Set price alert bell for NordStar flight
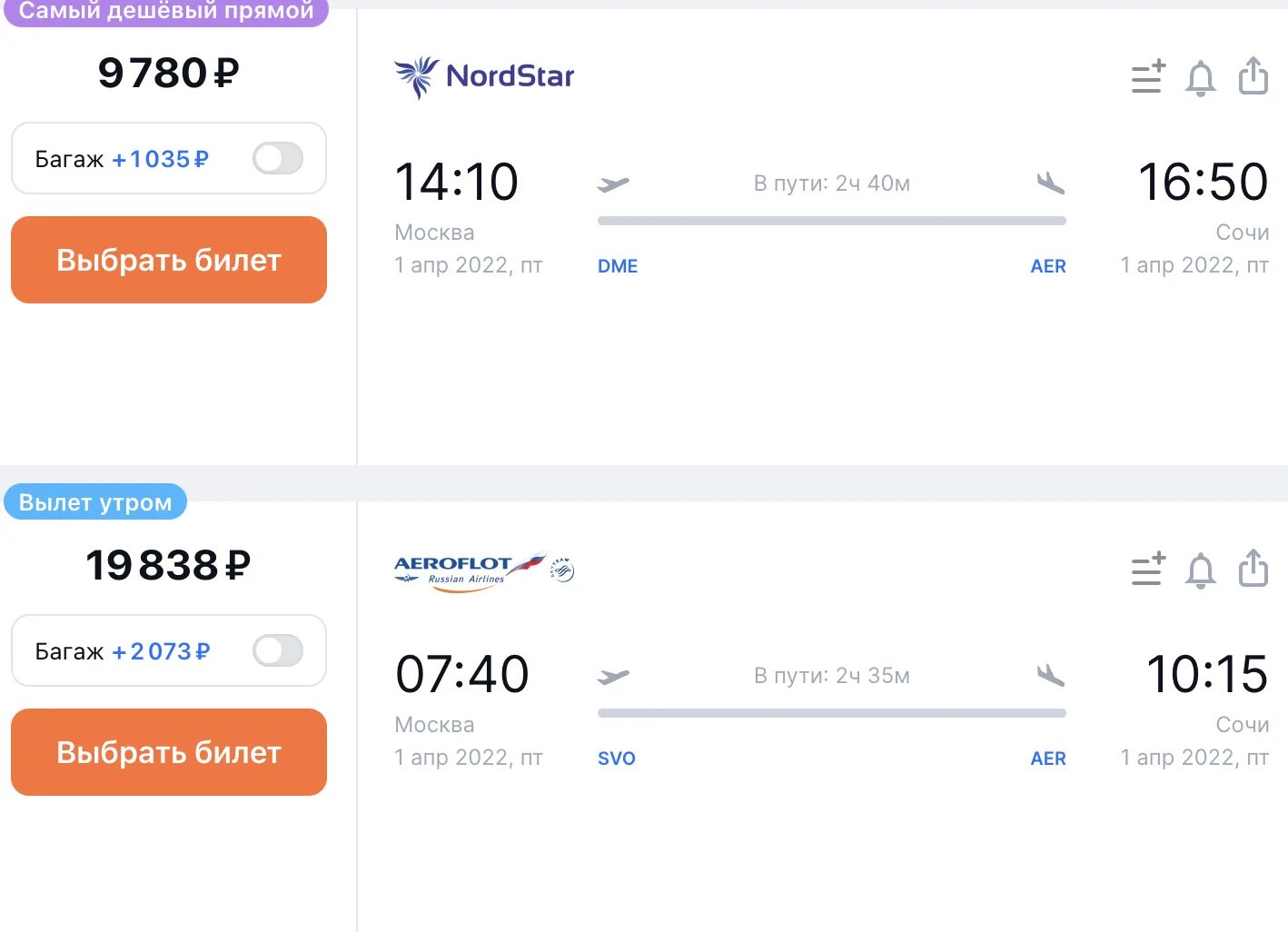 click(1201, 78)
